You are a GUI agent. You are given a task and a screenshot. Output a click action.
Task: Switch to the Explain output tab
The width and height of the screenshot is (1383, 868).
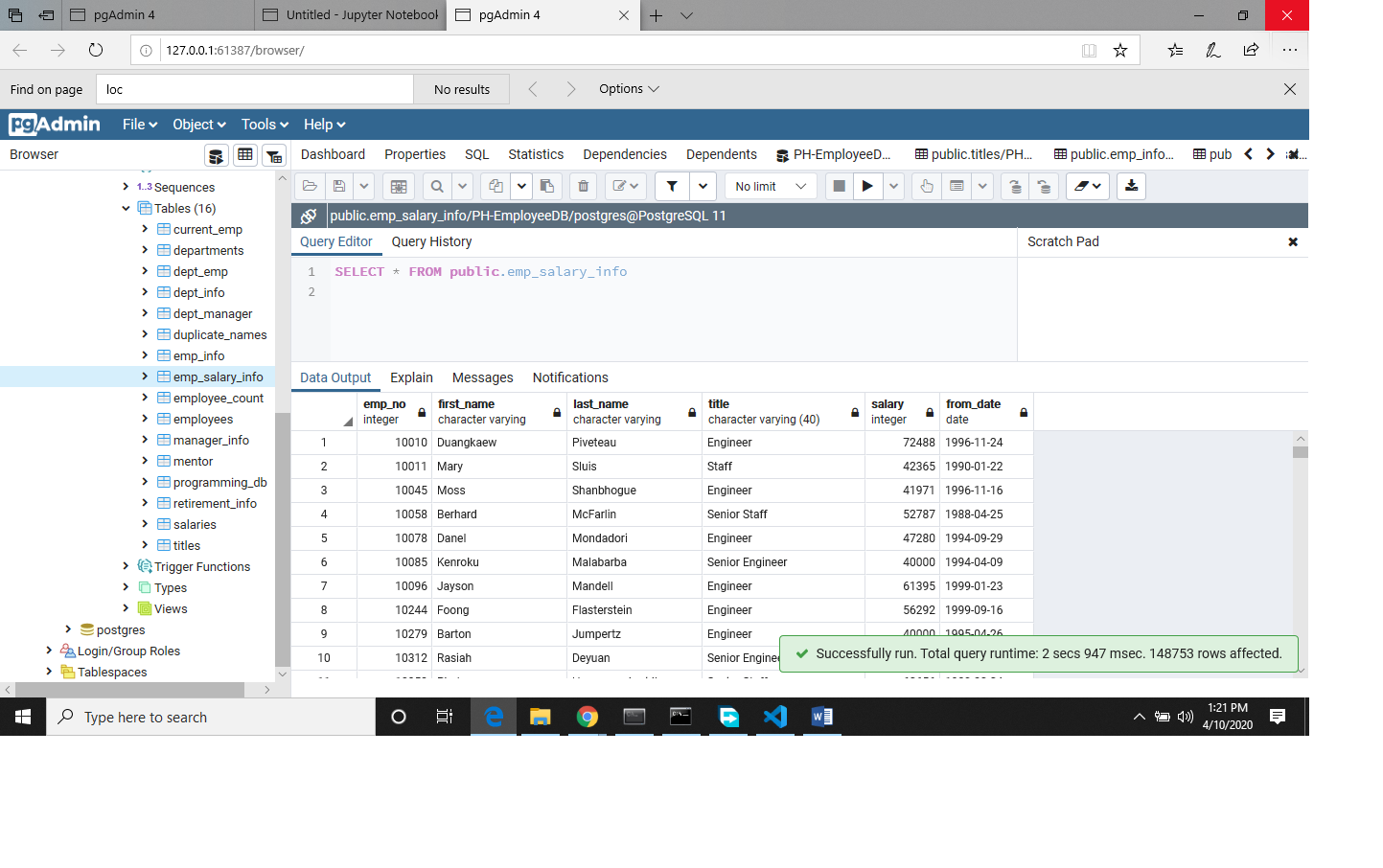coord(411,377)
